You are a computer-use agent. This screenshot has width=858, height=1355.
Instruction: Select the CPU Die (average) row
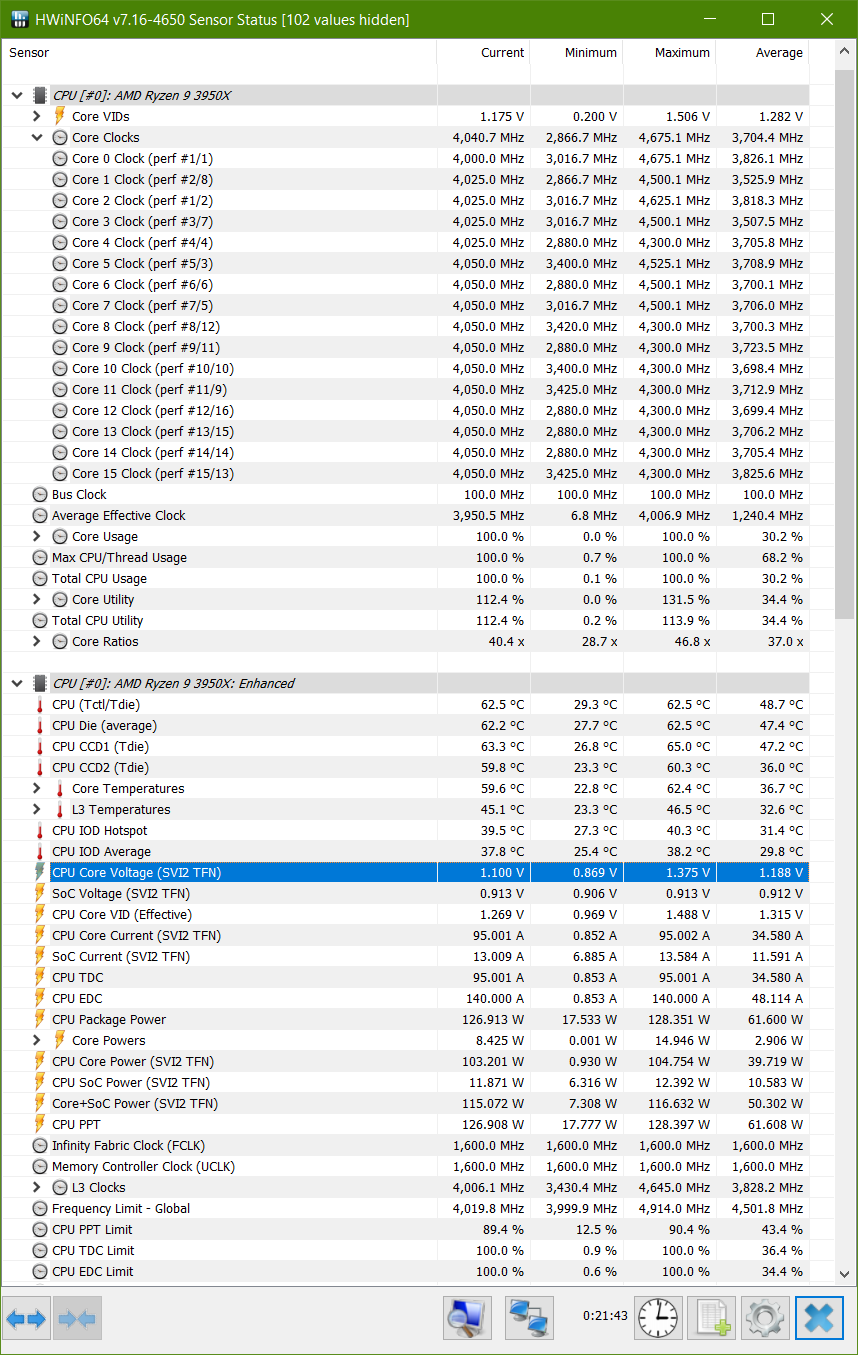(x=405, y=726)
